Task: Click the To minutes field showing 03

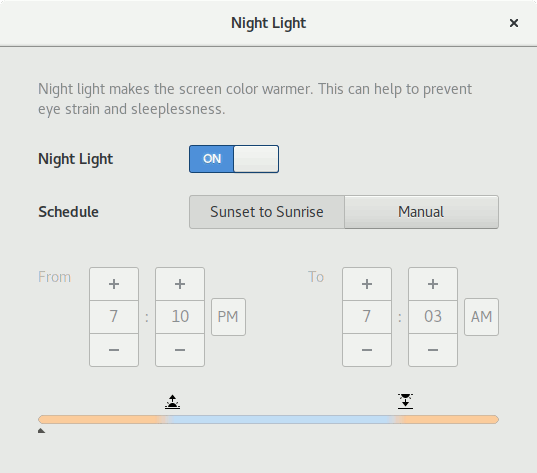Action: (x=433, y=317)
